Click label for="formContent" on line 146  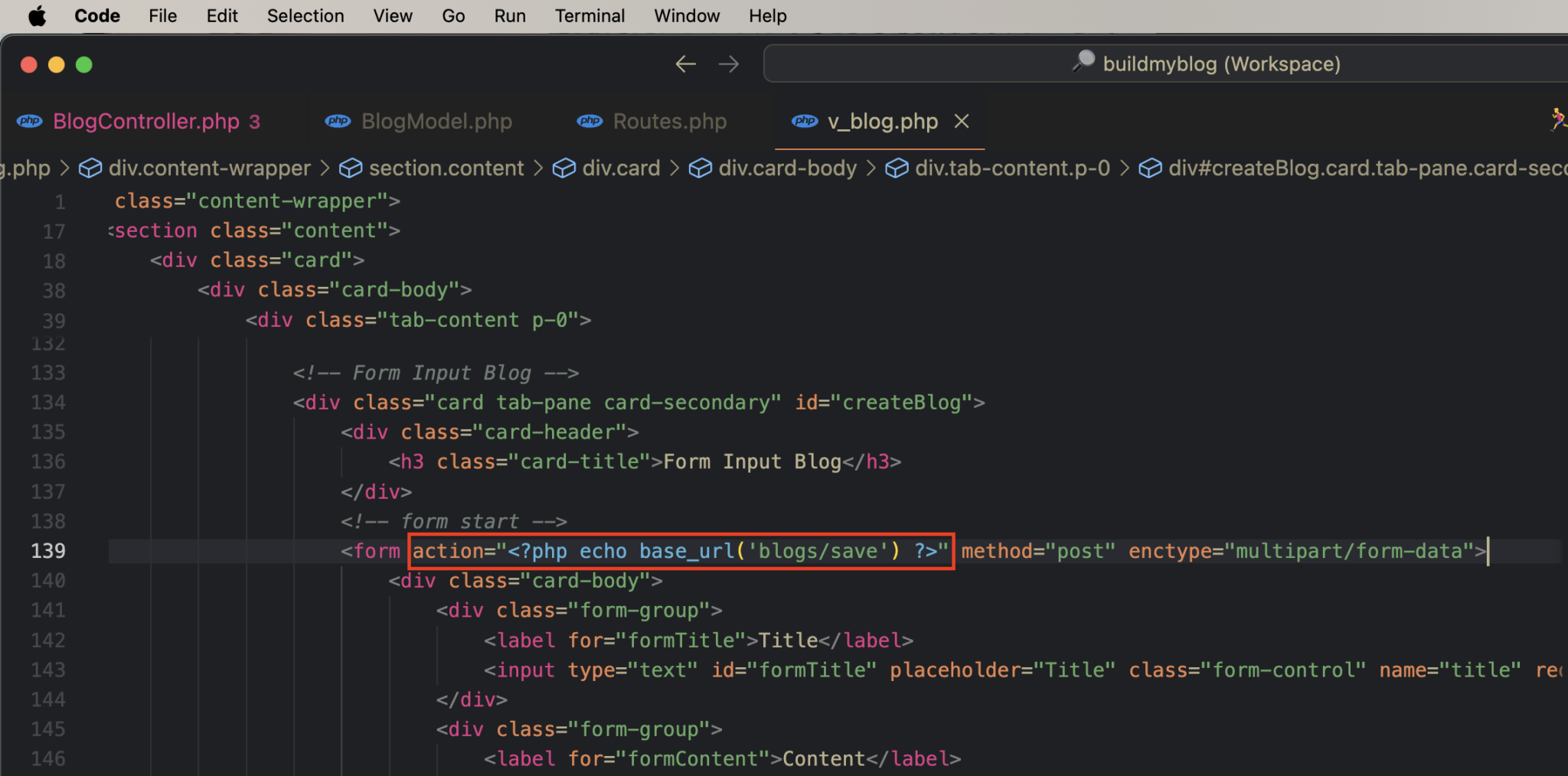(x=633, y=759)
